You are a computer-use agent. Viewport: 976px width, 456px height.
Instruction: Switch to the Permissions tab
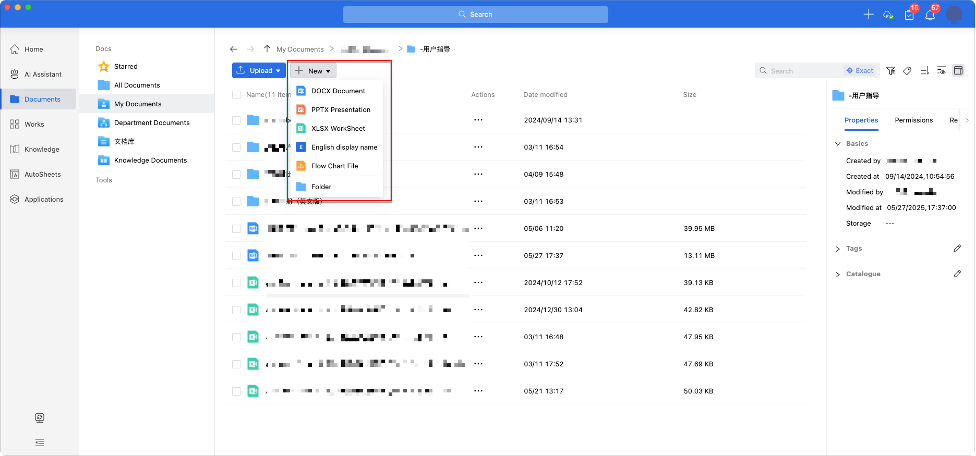(913, 120)
